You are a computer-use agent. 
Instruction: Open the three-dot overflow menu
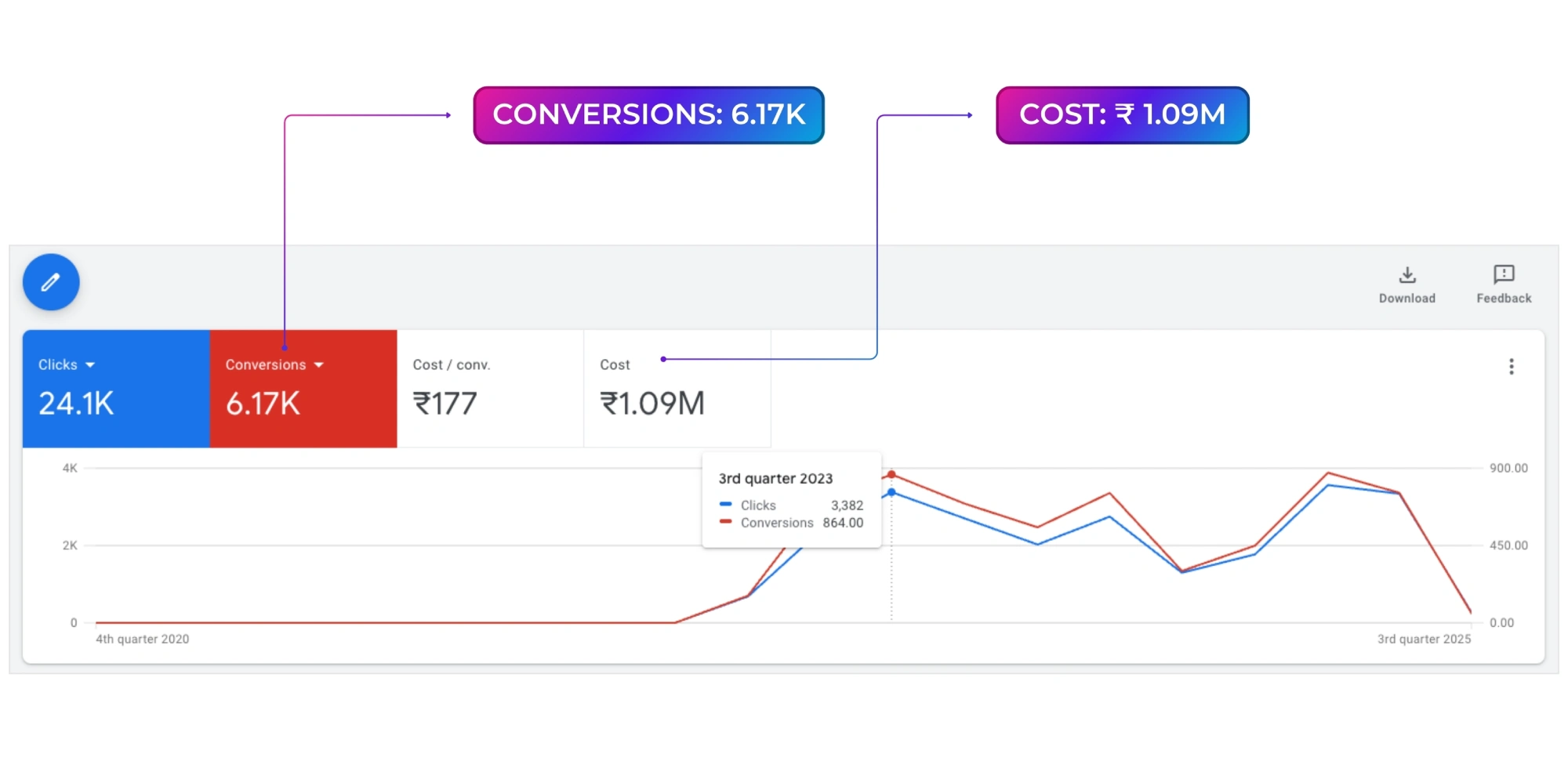(x=1511, y=366)
